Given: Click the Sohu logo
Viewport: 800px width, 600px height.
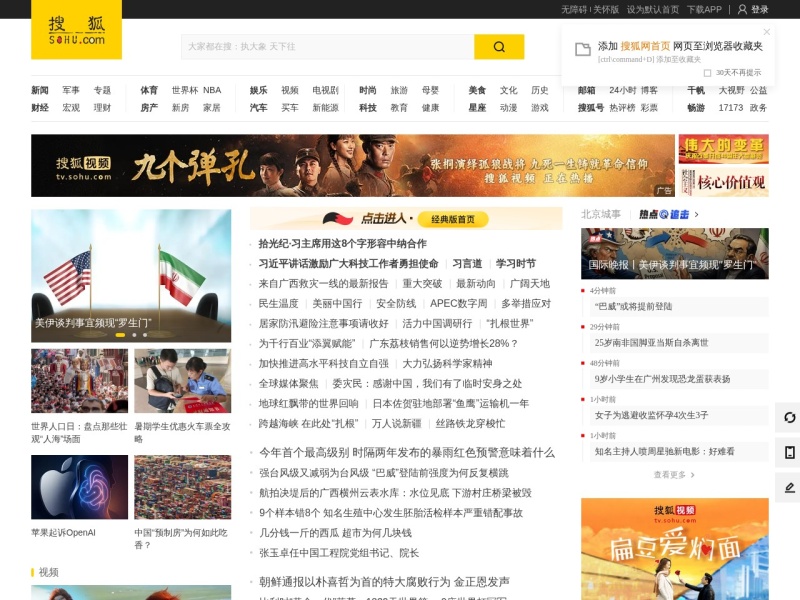Looking at the screenshot, I should click(x=77, y=30).
